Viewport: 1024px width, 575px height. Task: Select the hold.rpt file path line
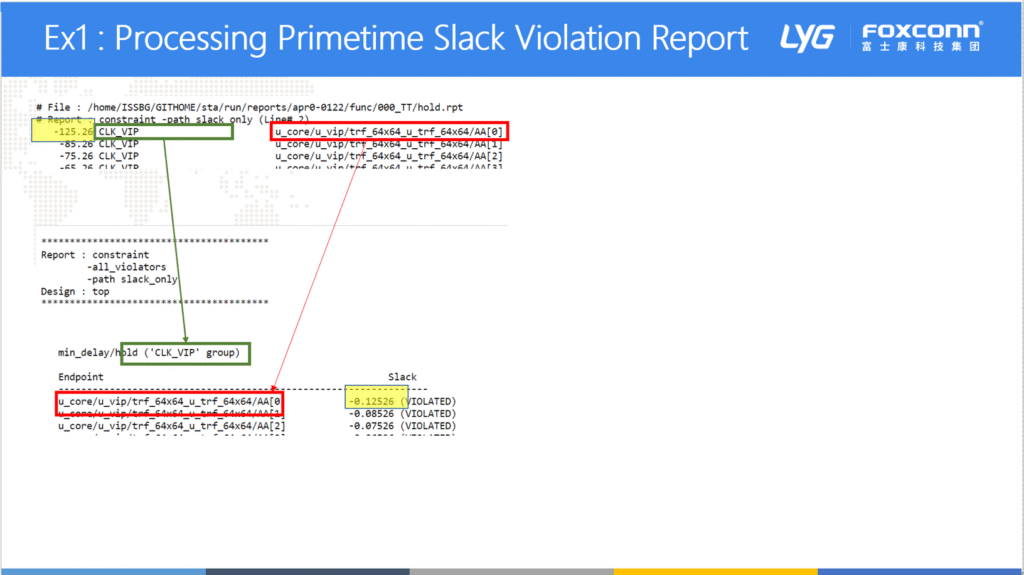pos(249,107)
